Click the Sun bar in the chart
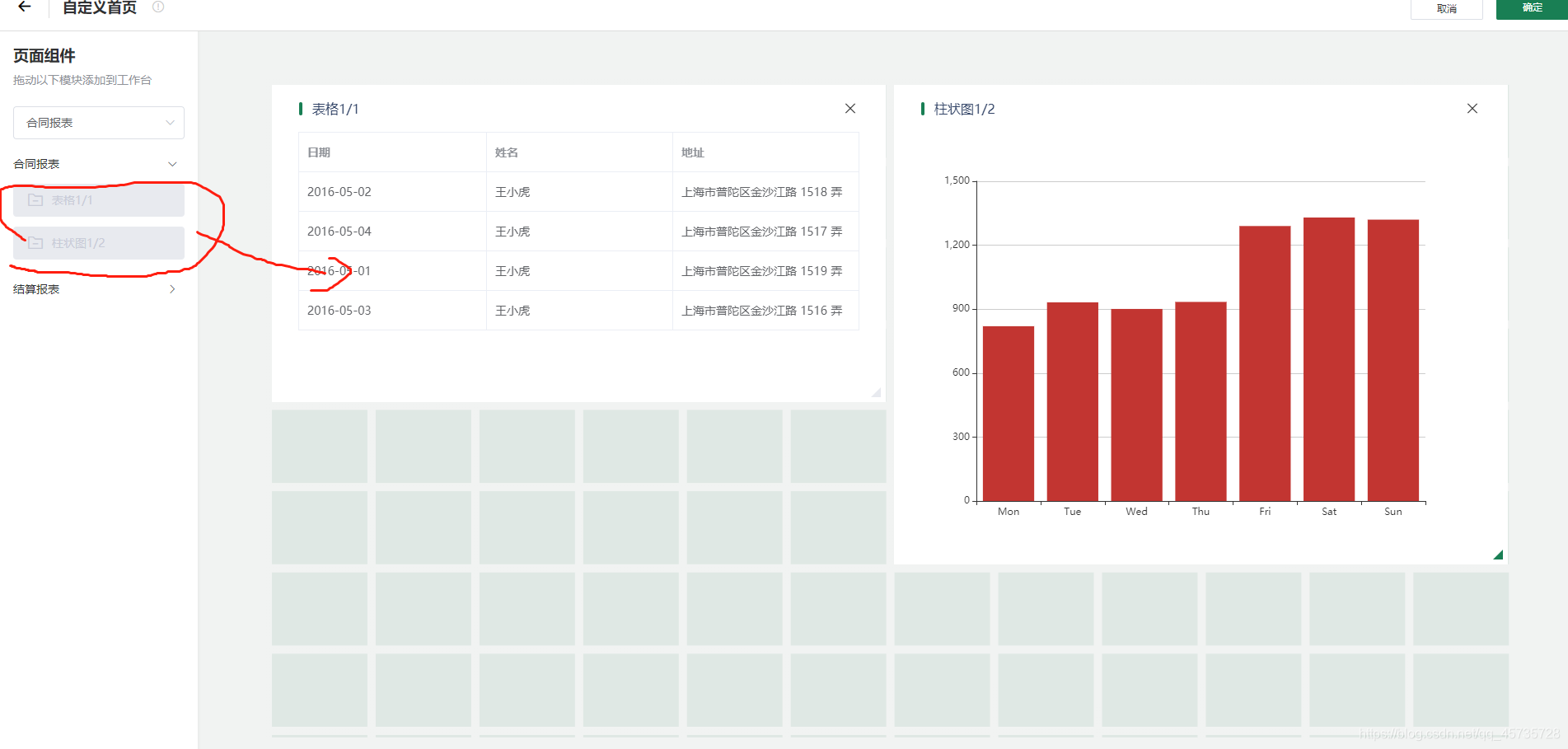Image resolution: width=1568 pixels, height=749 pixels. tap(1393, 360)
